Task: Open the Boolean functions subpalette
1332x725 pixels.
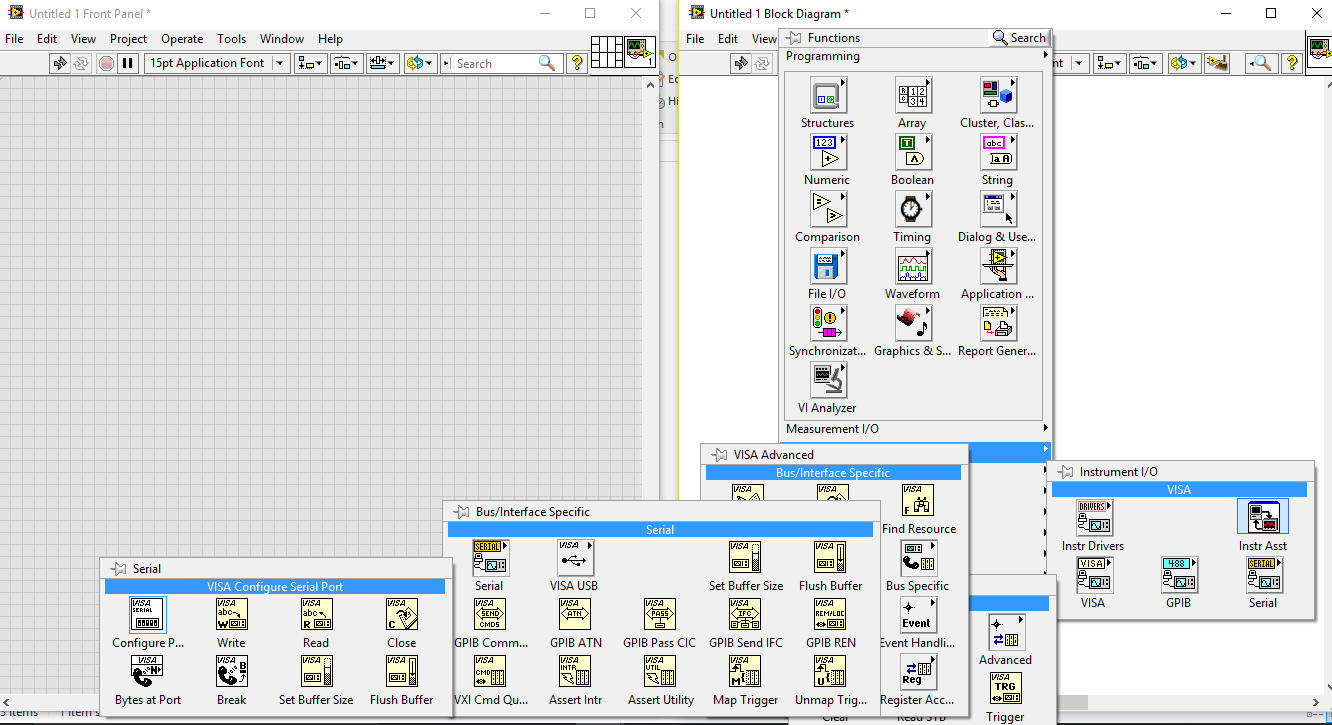Action: point(912,153)
